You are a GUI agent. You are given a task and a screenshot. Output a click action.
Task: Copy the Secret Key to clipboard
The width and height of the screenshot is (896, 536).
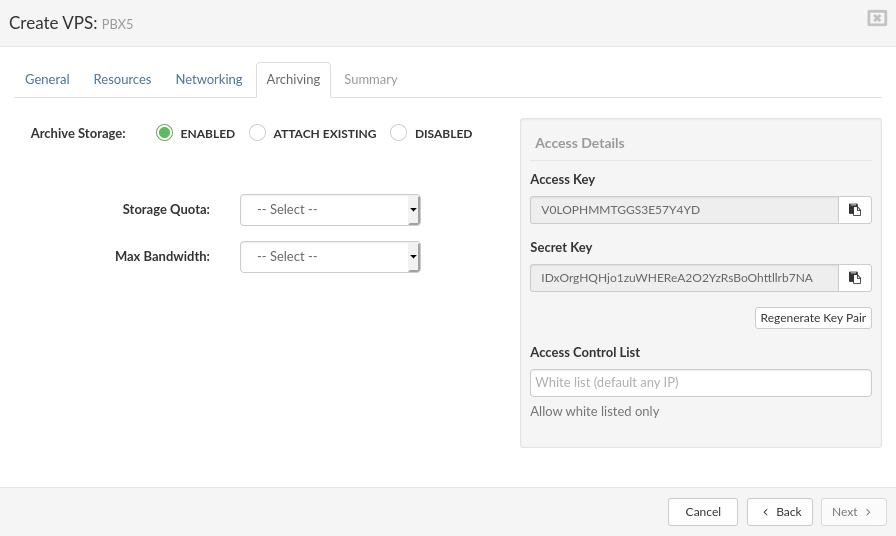(855, 278)
